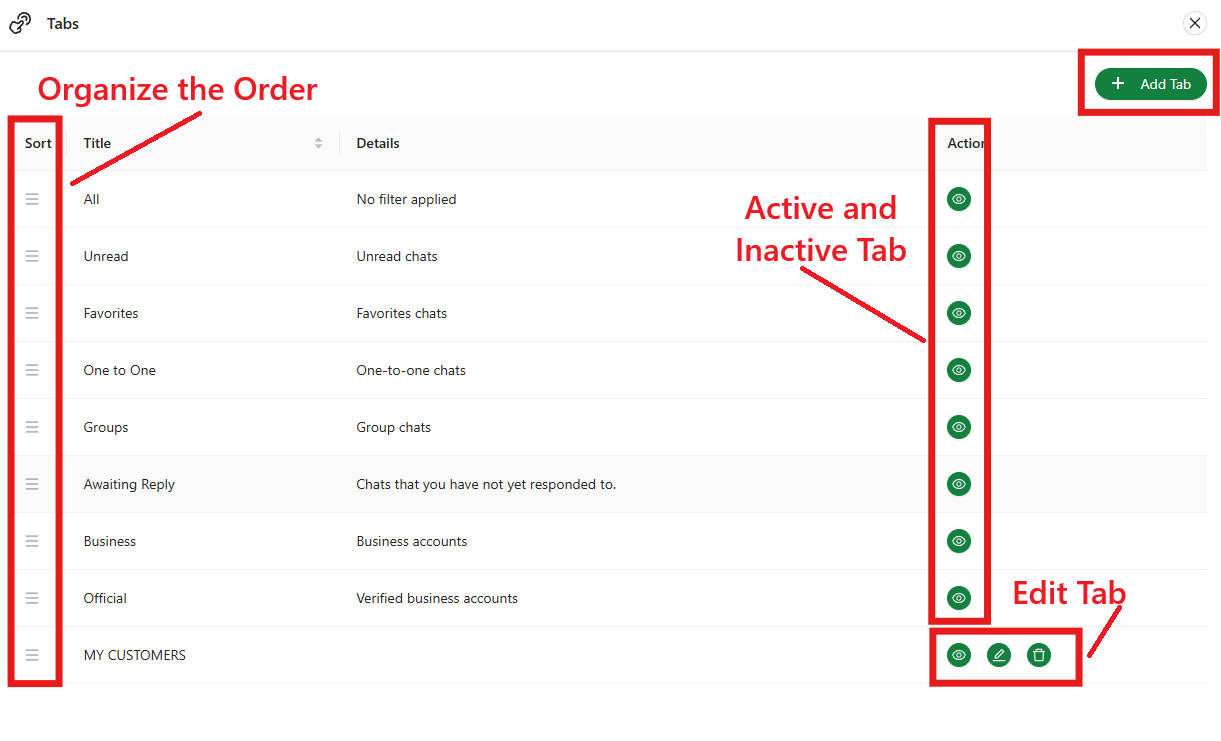
Task: Click the drag handle for the Favorites row
Action: (32, 313)
